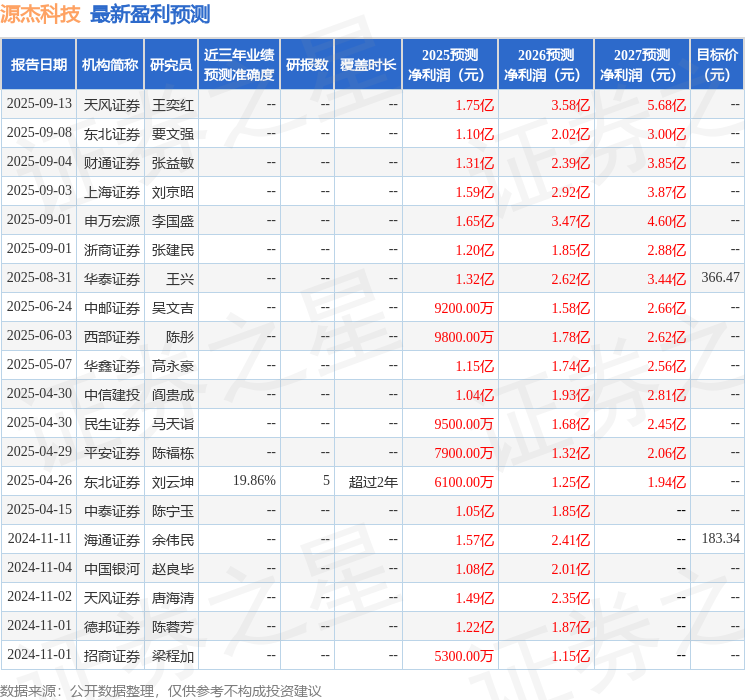
Task: Click 财通证券 institution cell
Action: [x=112, y=163]
